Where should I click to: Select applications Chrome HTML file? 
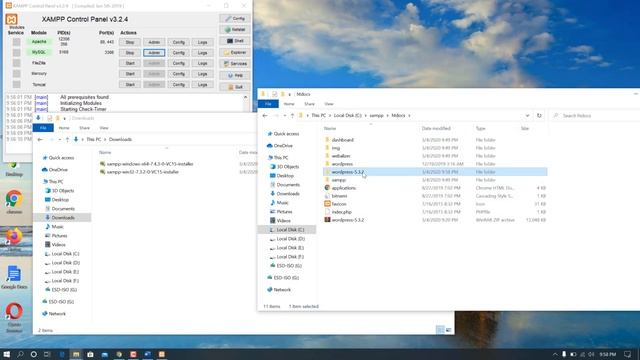(x=344, y=188)
